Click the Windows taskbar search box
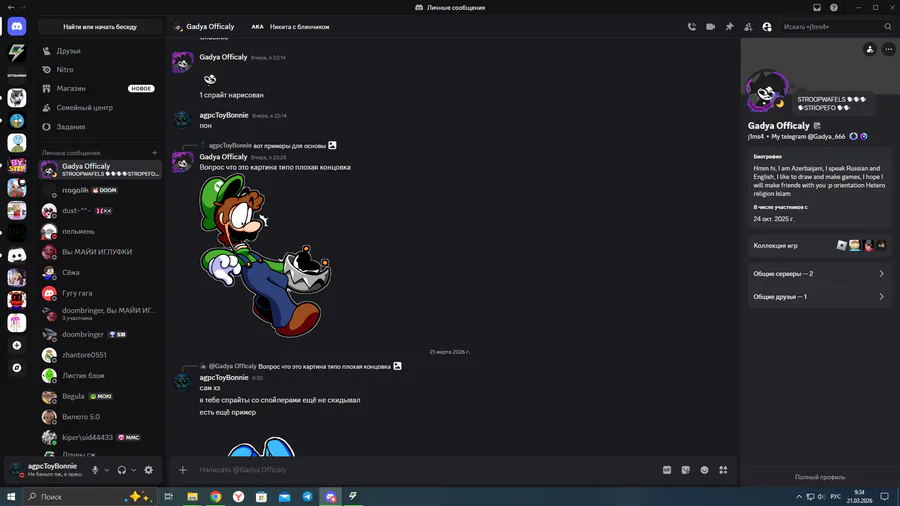The height and width of the screenshot is (506, 900). click(90, 496)
